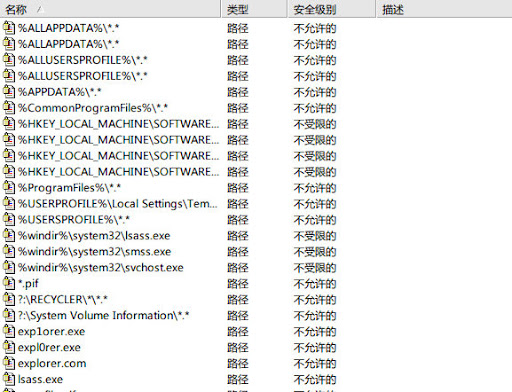The width and height of the screenshot is (512, 392).
Task: Sort by the 名称 column header
Action: [x=110, y=9]
